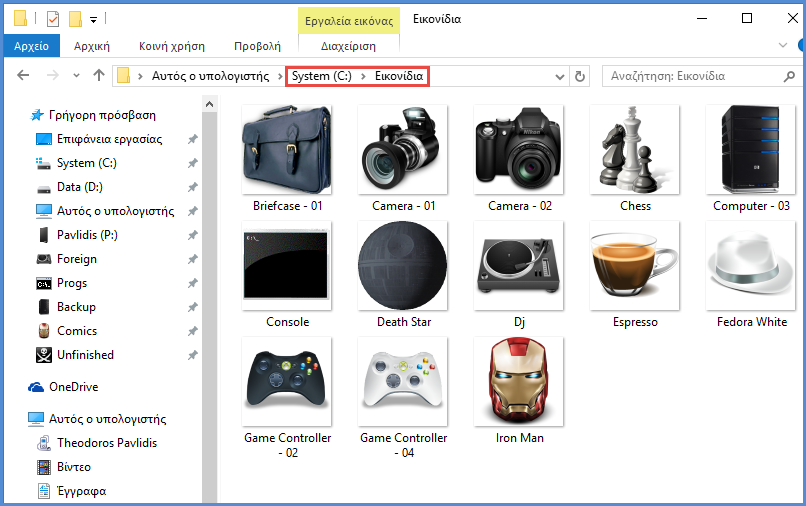Click the Death Star image icon

click(x=403, y=266)
